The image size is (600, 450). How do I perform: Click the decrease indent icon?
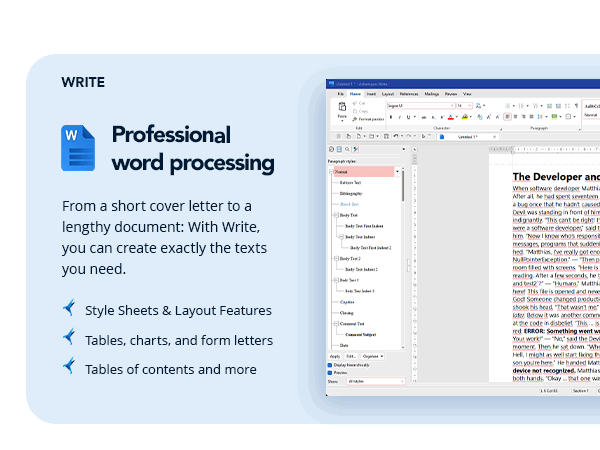pyautogui.click(x=549, y=106)
